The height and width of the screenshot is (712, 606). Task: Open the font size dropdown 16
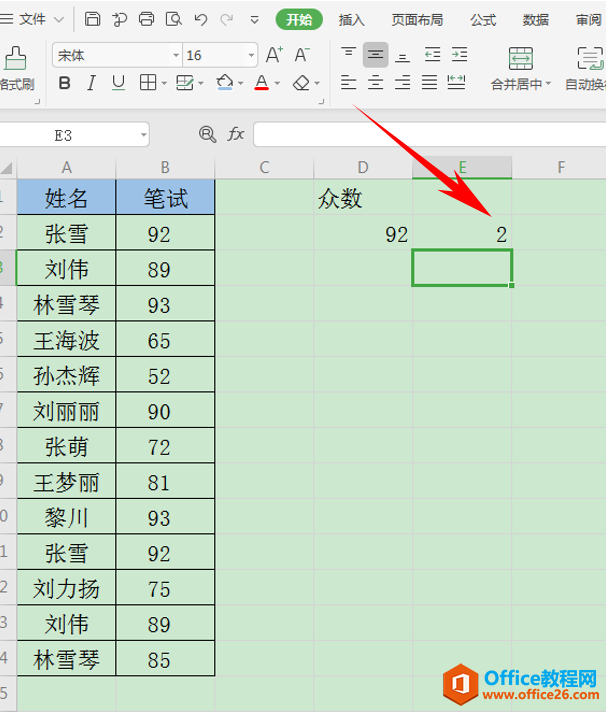(251, 55)
